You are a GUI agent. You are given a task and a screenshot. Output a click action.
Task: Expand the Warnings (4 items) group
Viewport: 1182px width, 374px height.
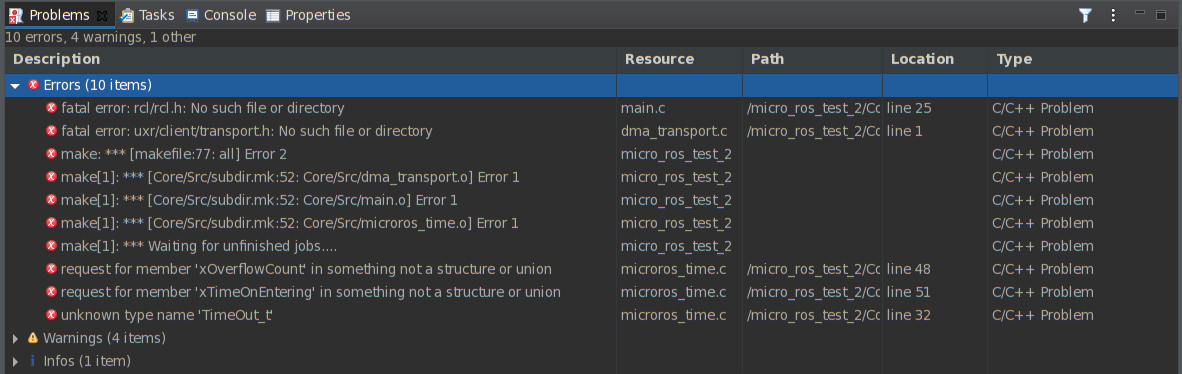(15, 339)
